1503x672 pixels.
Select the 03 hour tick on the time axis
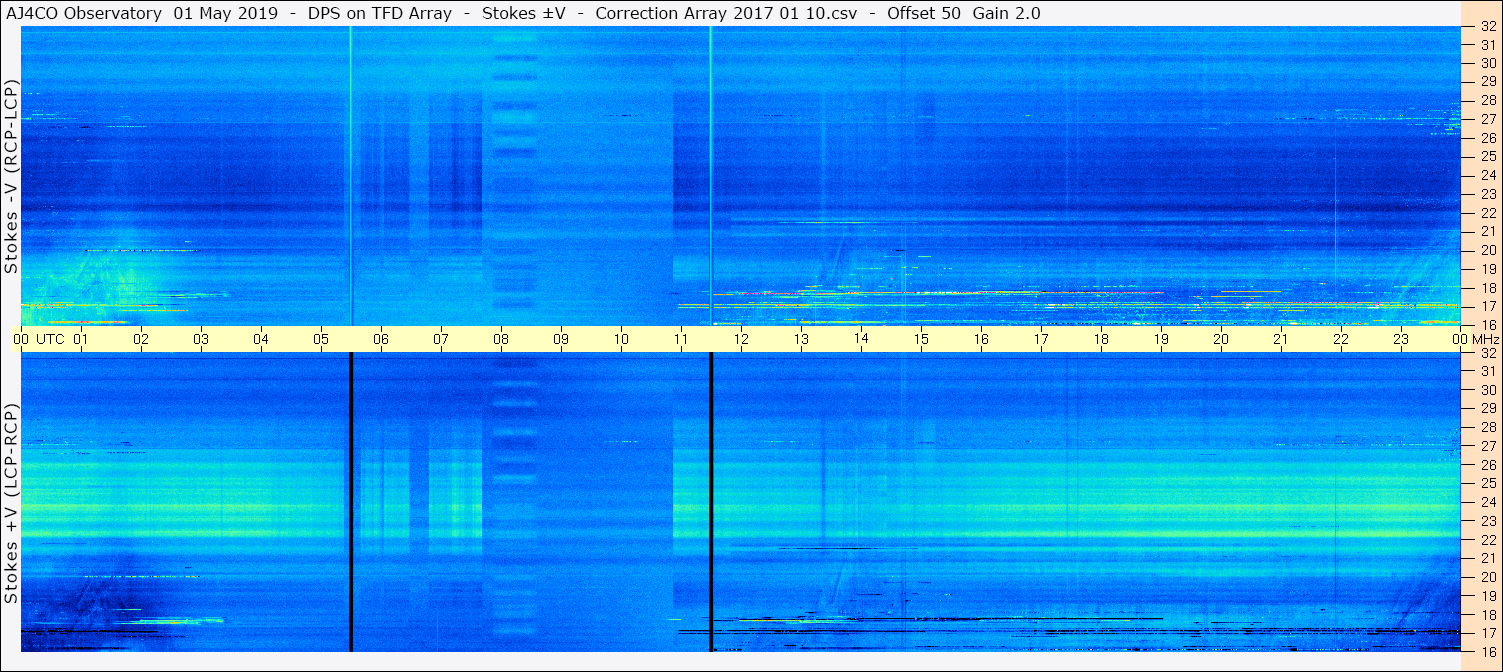click(201, 339)
